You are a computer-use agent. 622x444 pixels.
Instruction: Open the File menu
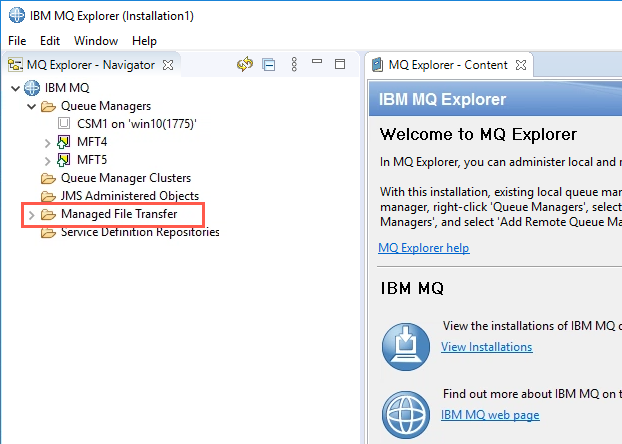tap(17, 41)
